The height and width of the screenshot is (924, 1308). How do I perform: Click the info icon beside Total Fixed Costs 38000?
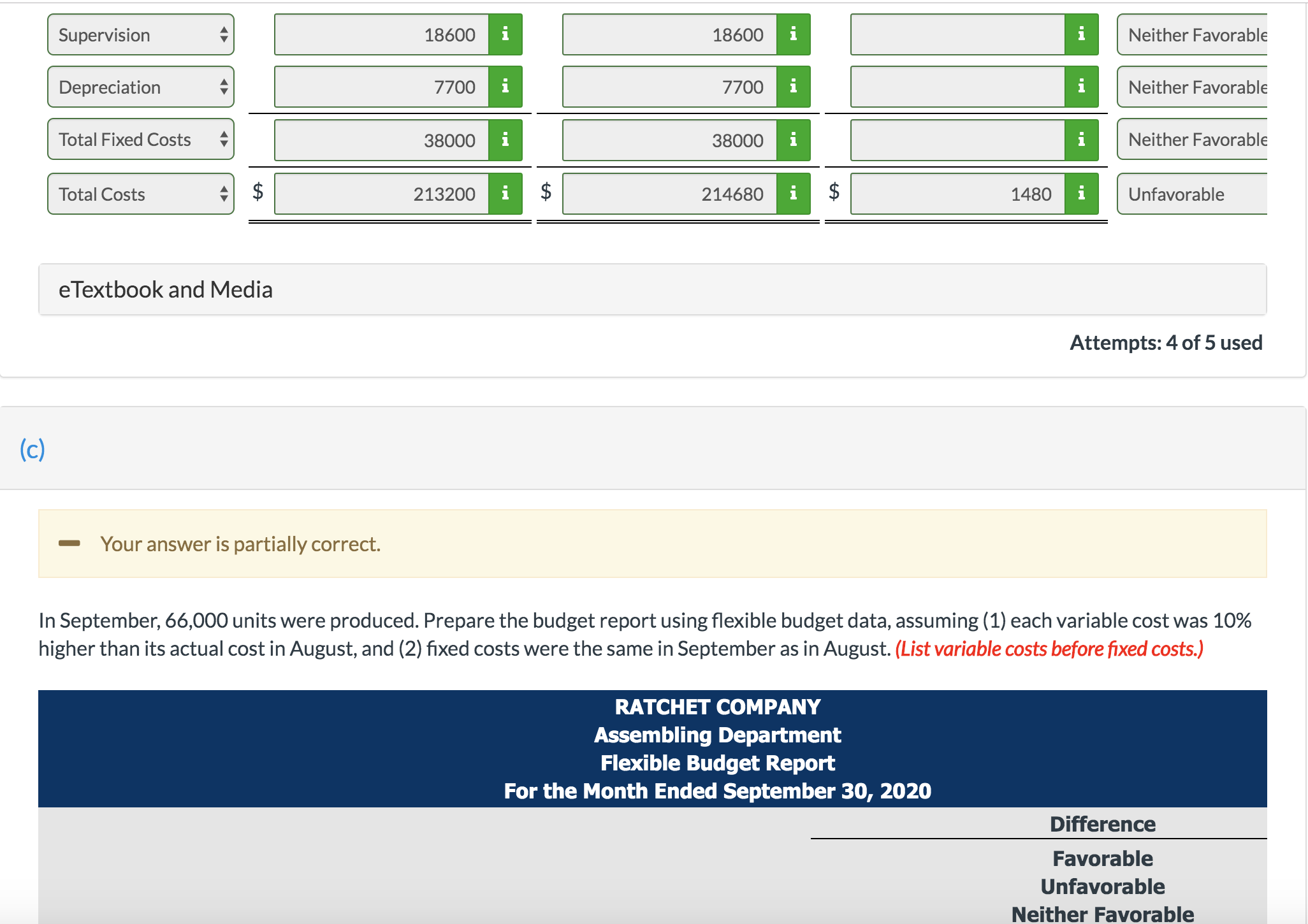click(x=505, y=140)
